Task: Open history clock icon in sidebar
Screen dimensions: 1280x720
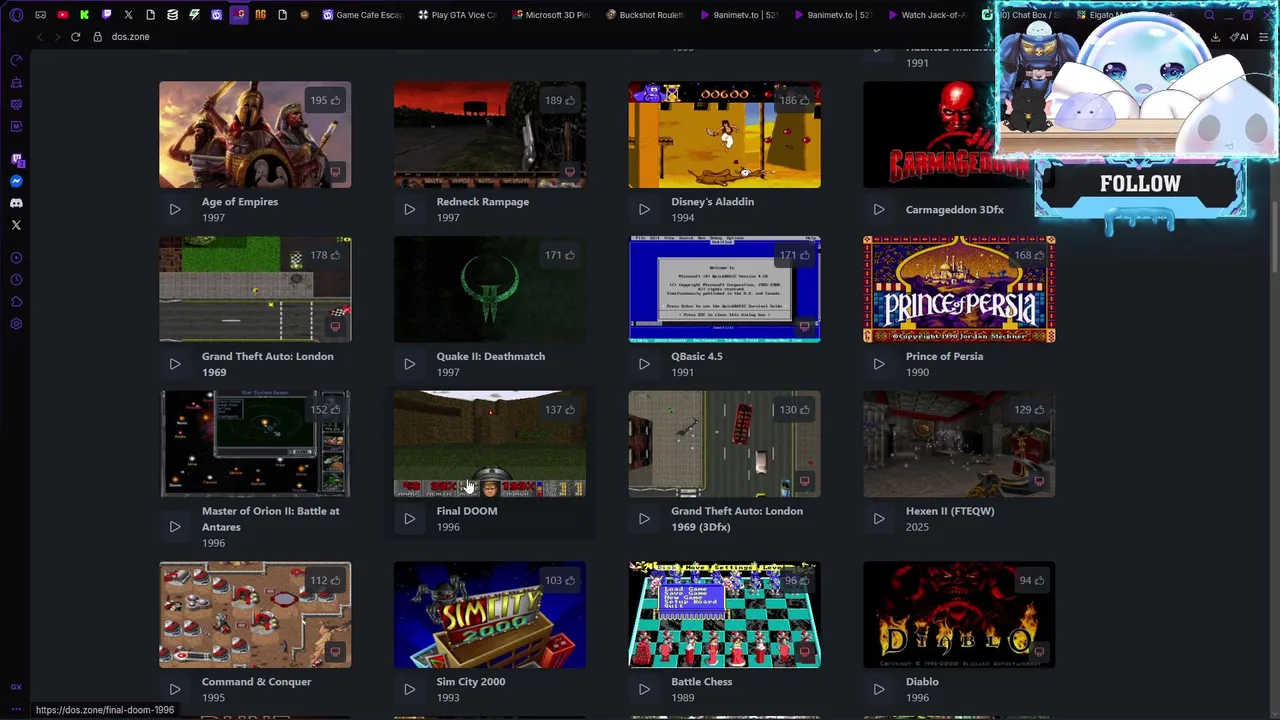Action: tap(16, 280)
